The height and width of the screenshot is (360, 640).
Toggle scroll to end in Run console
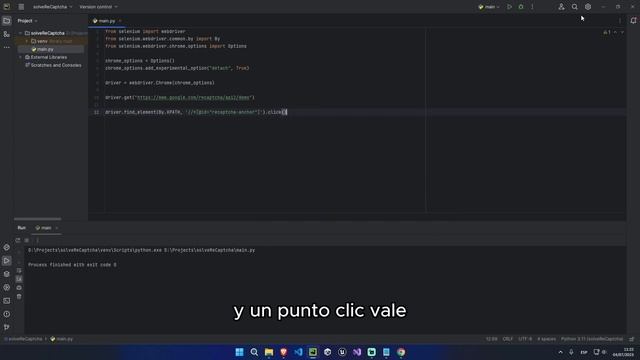click(19, 279)
